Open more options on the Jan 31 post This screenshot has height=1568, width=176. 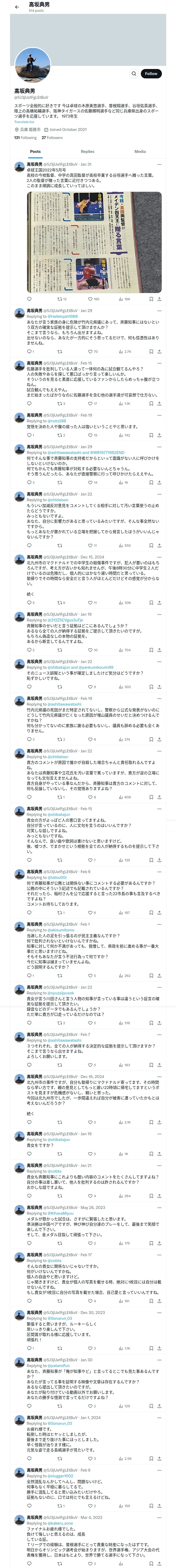tap(159, 164)
